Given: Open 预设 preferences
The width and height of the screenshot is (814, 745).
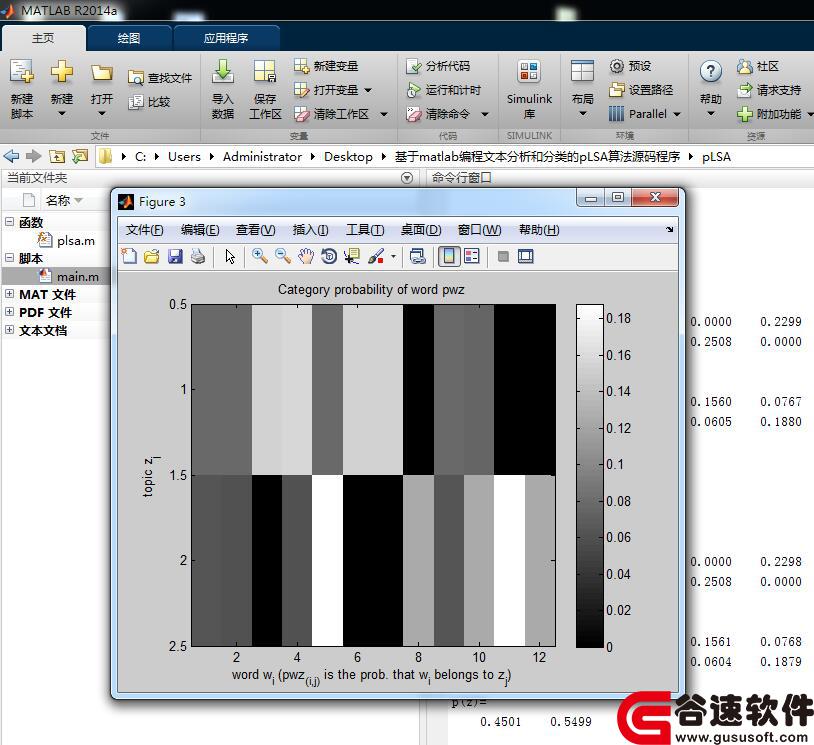Looking at the screenshot, I should point(631,66).
